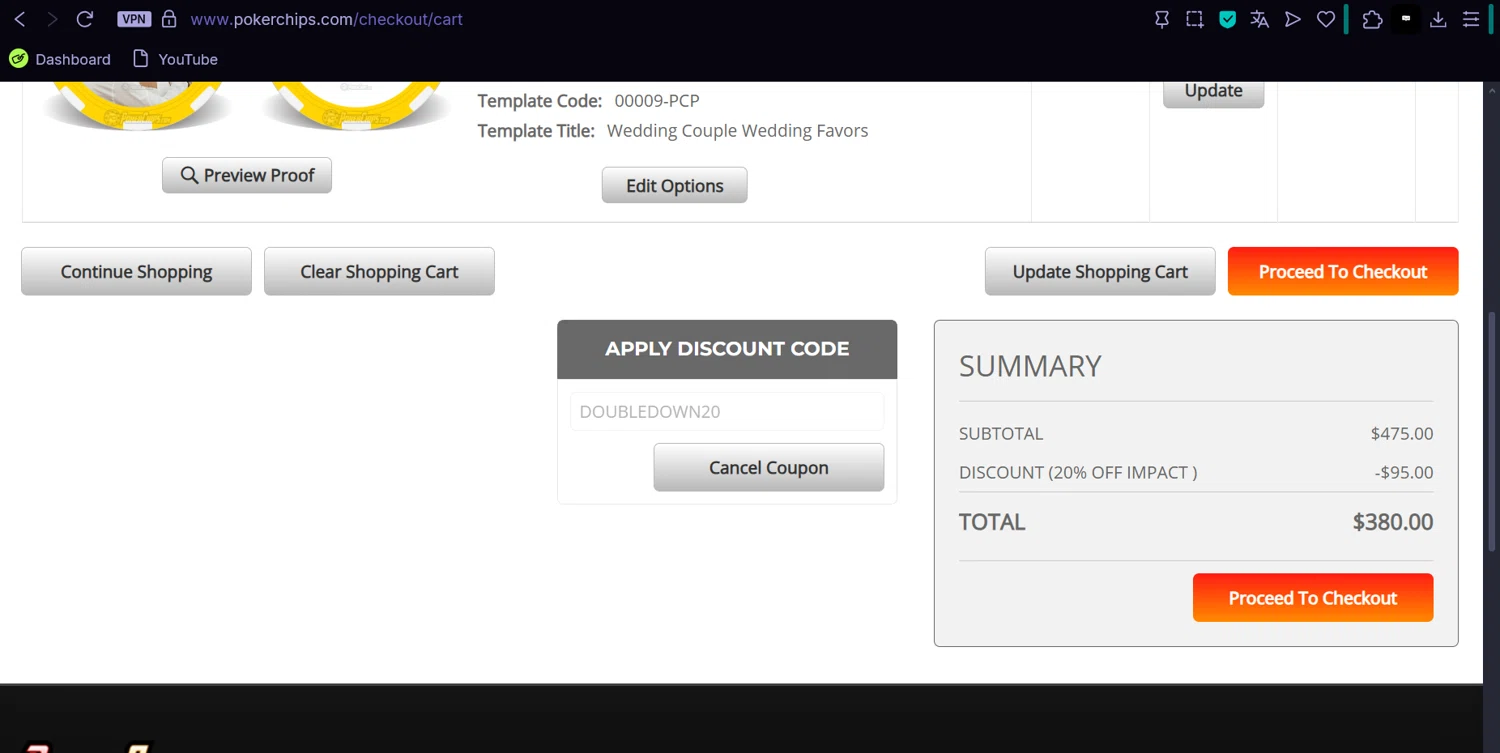Viewport: 1500px width, 753px height.
Task: Click the right yellow poker chip thumbnail
Action: (x=357, y=105)
